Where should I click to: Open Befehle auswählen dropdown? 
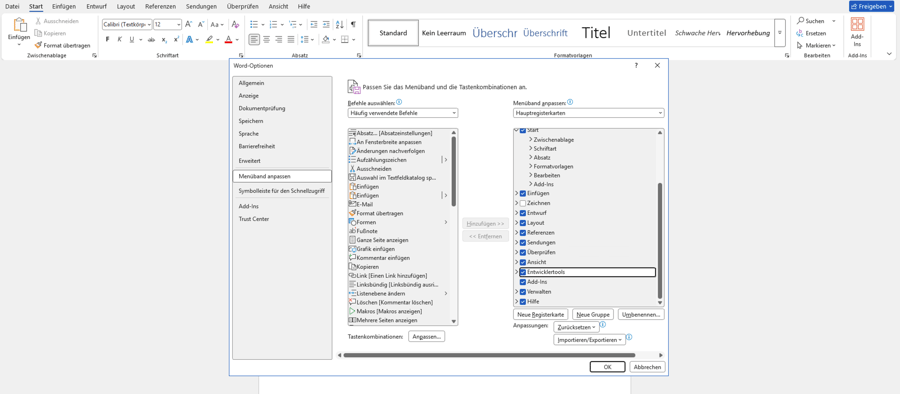click(x=403, y=113)
